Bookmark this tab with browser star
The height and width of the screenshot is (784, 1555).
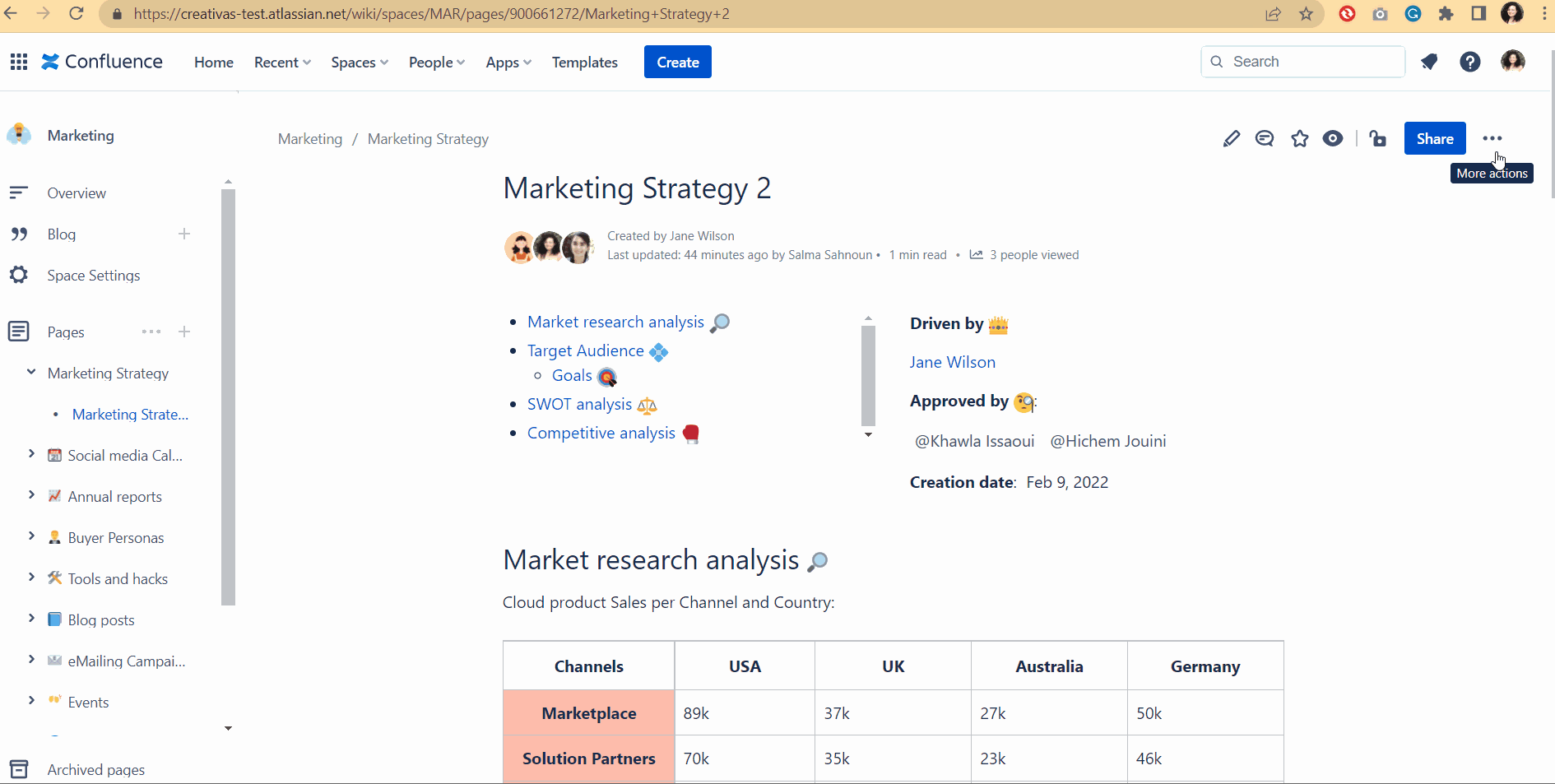pos(1306,14)
